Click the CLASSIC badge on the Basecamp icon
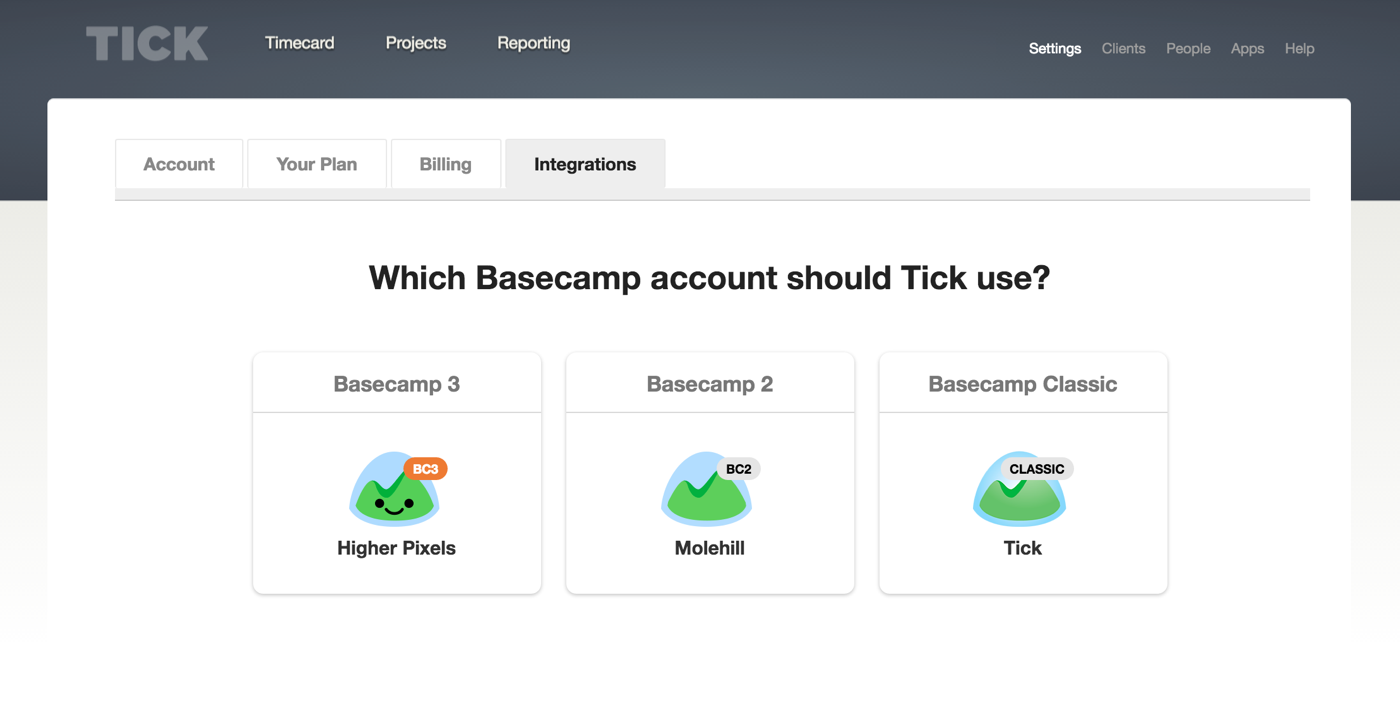 click(1036, 468)
